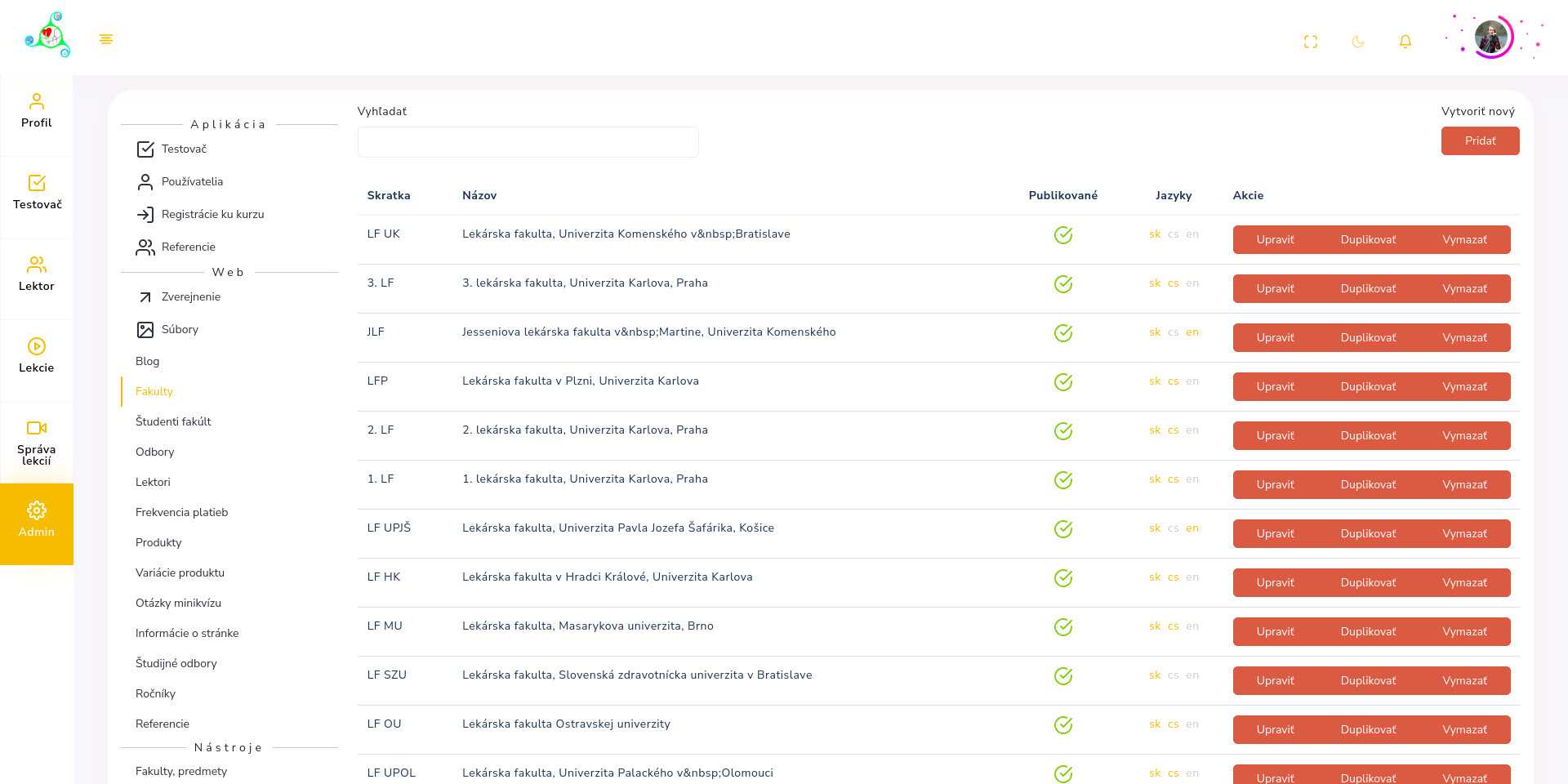Open the user avatar profile menu
The height and width of the screenshot is (784, 1568).
1491,37
